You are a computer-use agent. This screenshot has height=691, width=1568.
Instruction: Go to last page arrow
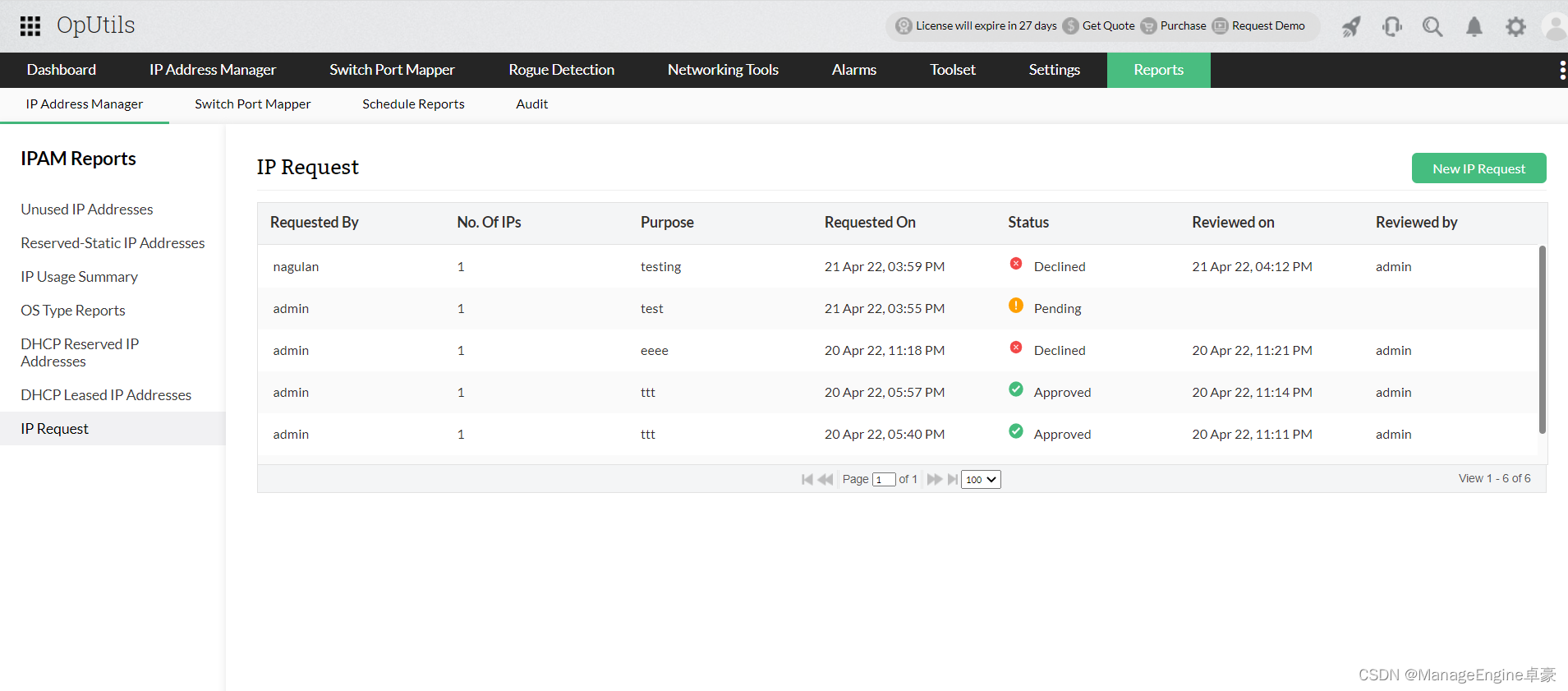pos(953,479)
